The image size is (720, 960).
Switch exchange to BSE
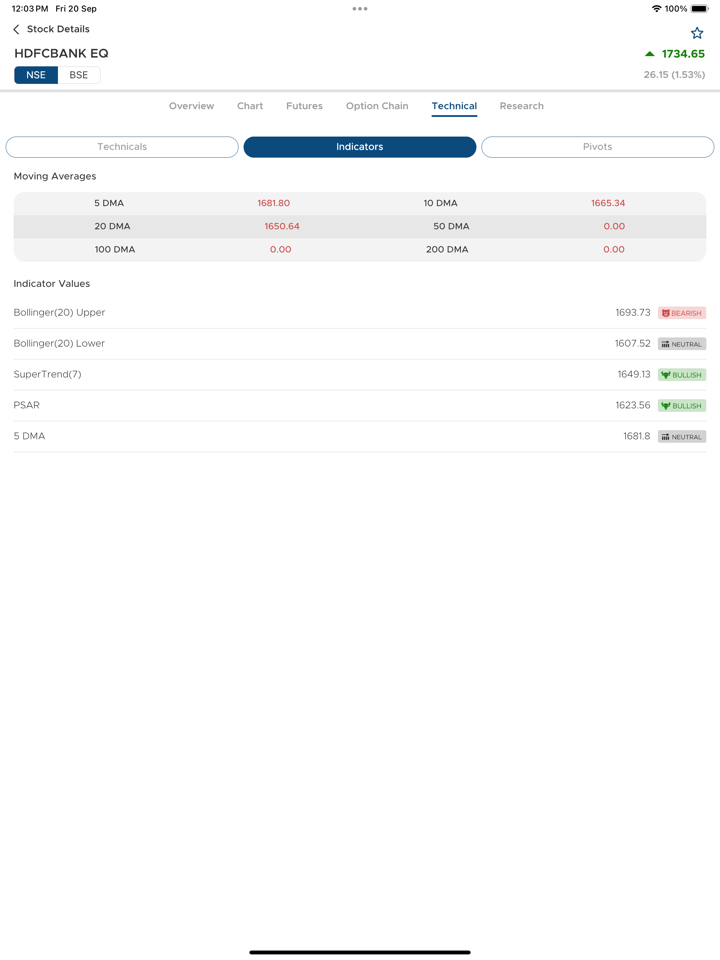point(79,75)
